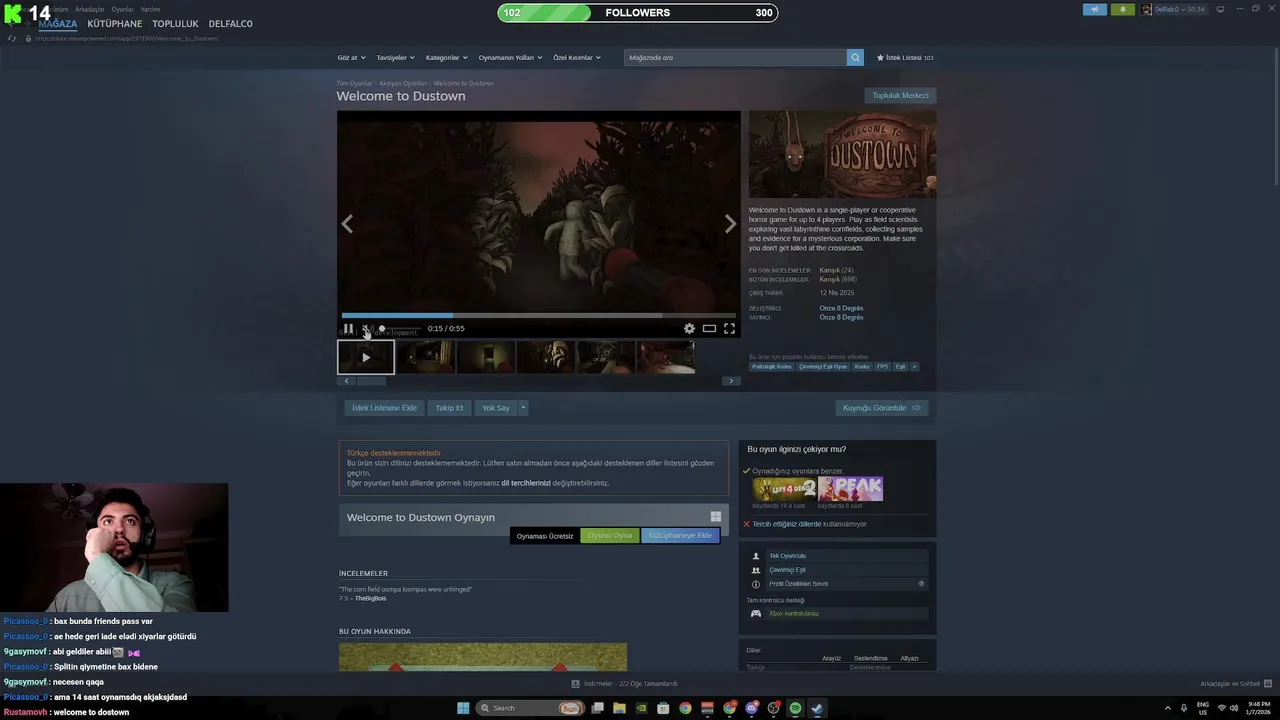Unmute the trailer volume icon
Screen dimensions: 1280x720
(x=366, y=328)
